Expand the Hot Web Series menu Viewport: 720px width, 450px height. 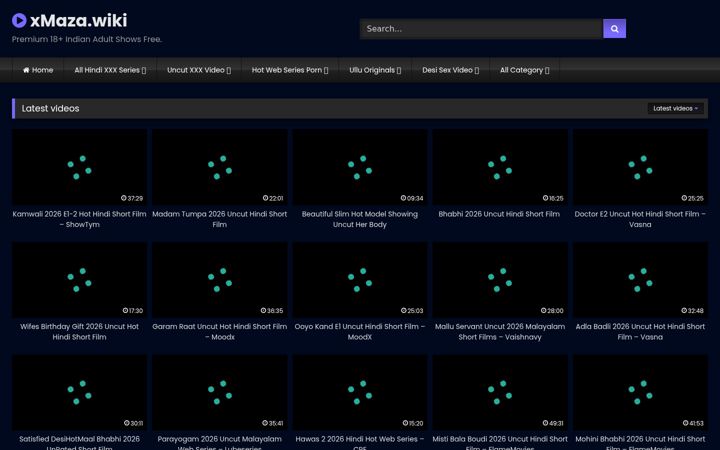(x=290, y=70)
